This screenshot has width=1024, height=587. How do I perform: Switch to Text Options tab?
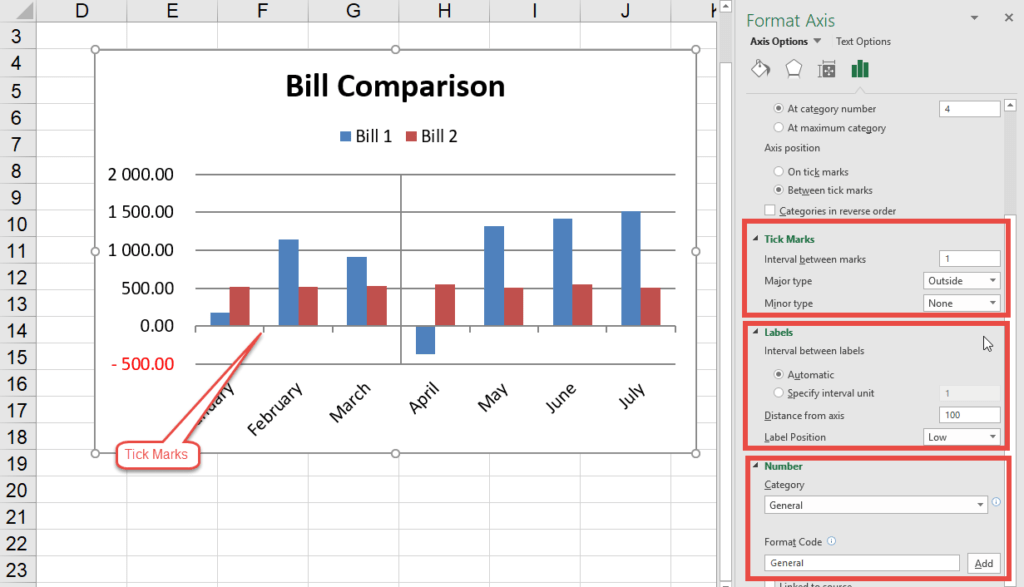click(x=863, y=41)
